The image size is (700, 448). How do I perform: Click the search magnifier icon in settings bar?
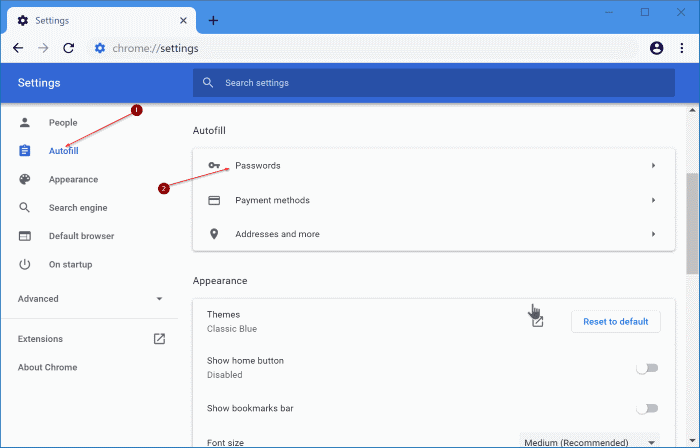pyautogui.click(x=208, y=83)
